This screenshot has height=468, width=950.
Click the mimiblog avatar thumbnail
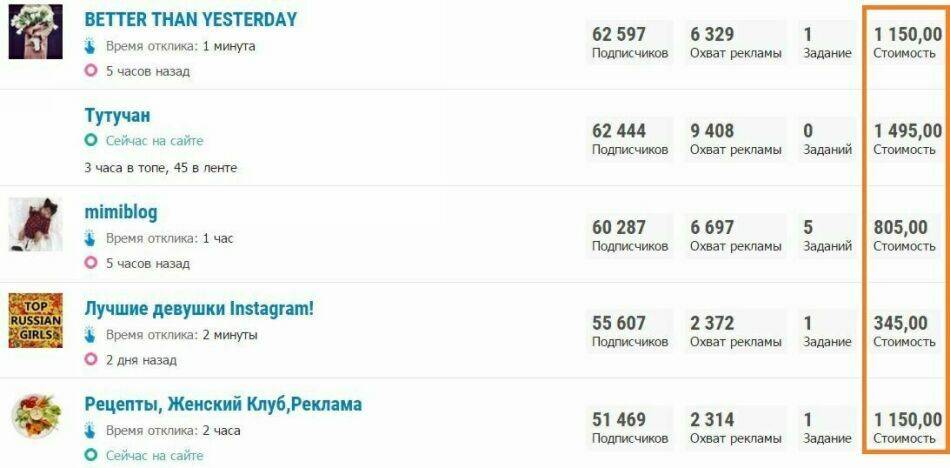pos(36,224)
